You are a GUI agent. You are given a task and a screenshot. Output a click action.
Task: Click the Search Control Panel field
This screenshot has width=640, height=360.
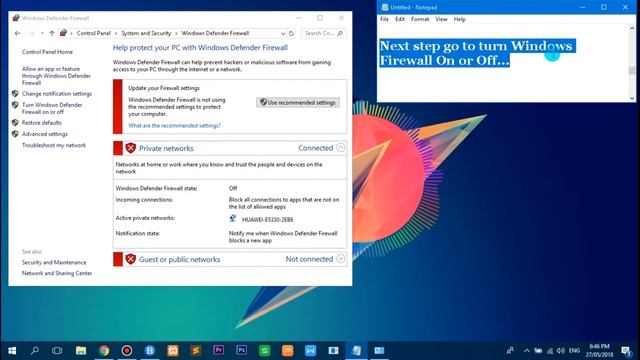click(323, 33)
